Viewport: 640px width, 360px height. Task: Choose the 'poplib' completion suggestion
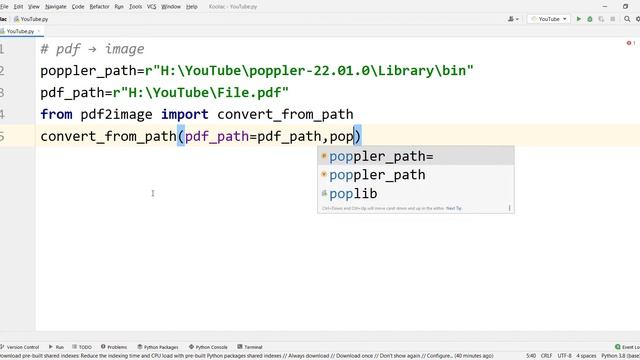416,193
